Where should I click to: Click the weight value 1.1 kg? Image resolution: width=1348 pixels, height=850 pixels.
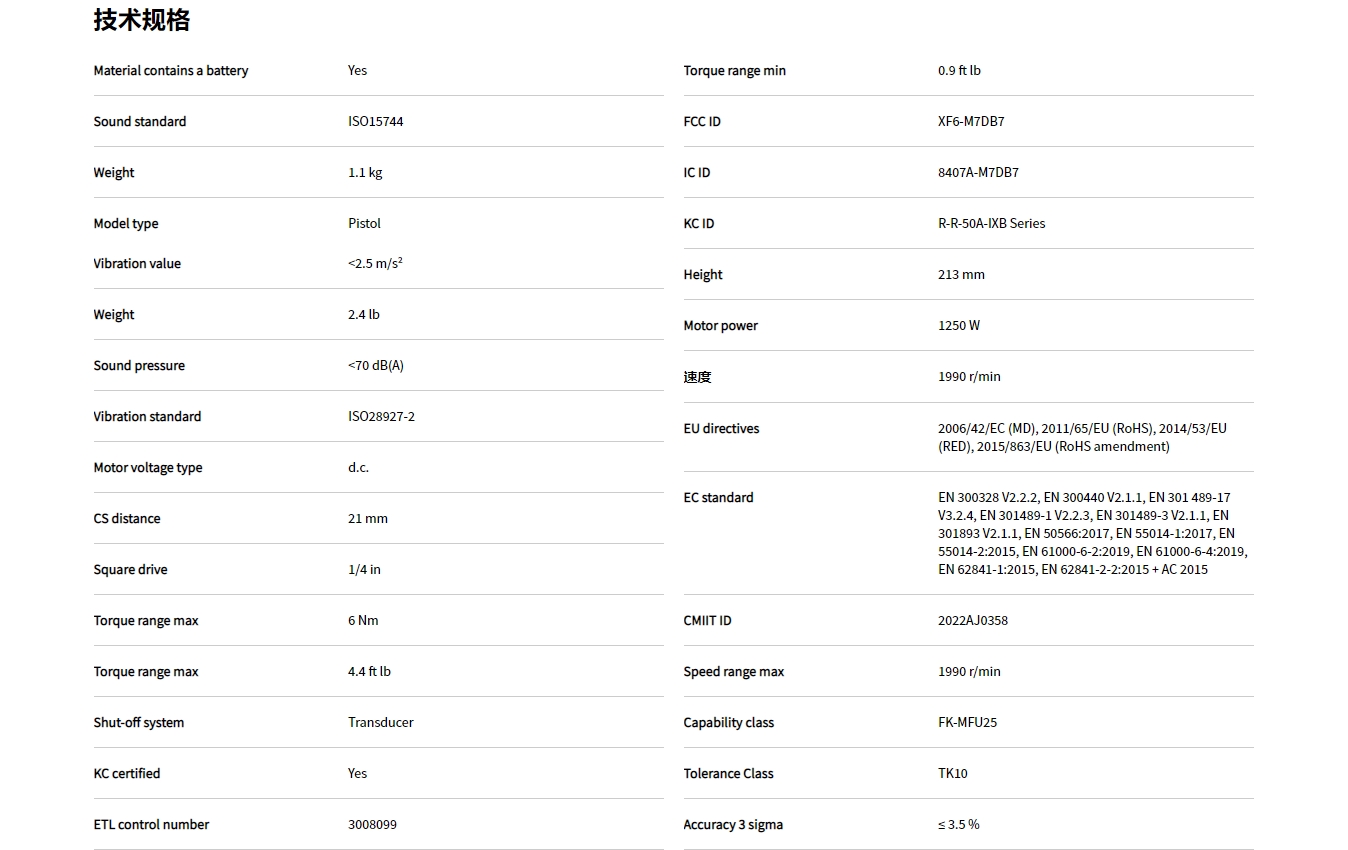(365, 173)
